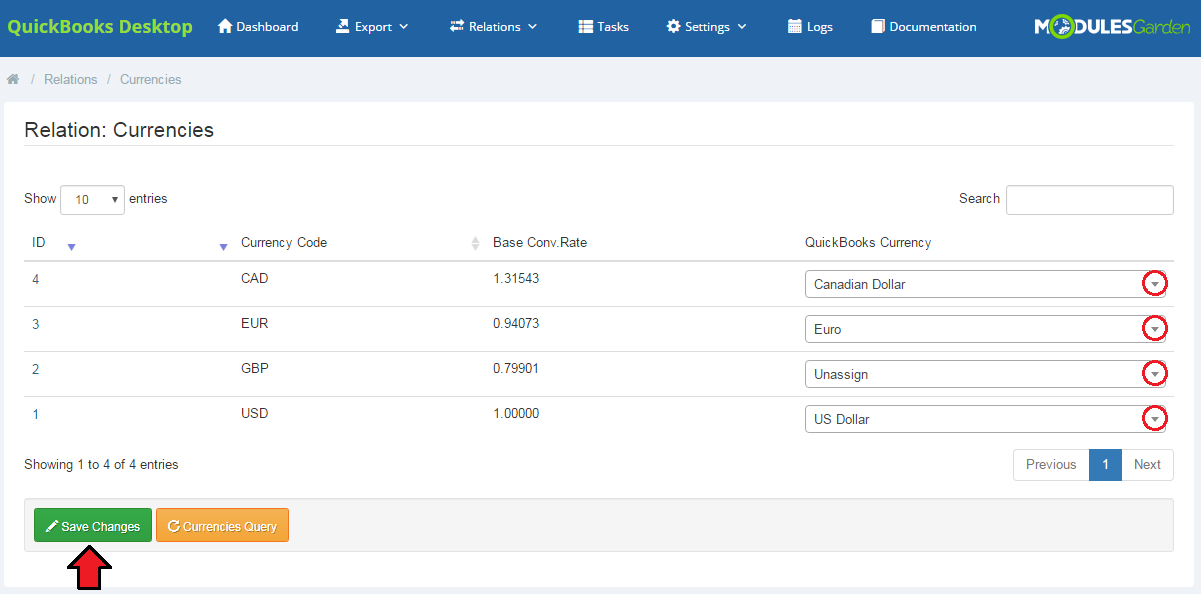Click the Relations breadcrumb link

[71, 79]
